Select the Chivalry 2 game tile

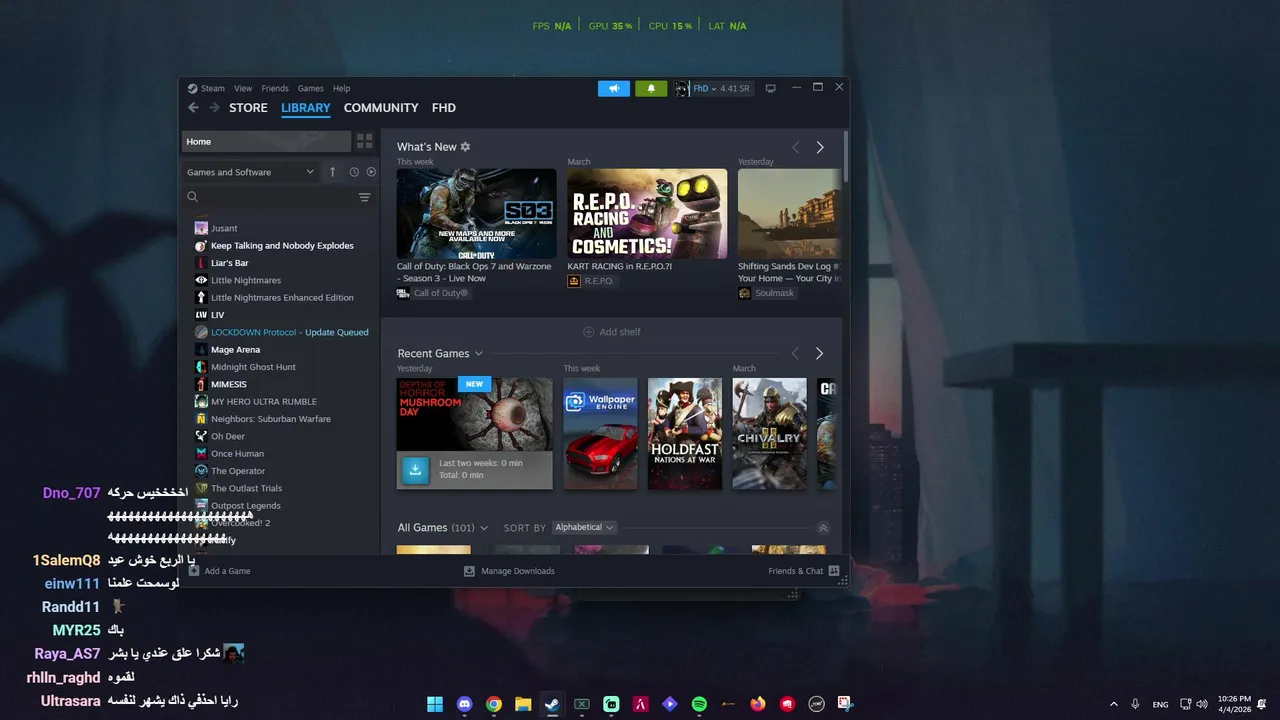(769, 434)
